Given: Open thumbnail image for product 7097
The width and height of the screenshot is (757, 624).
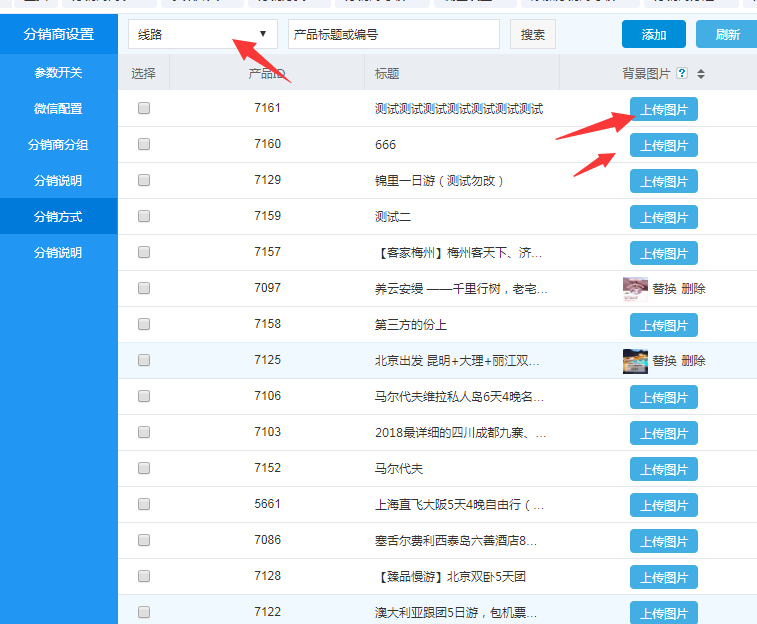Looking at the screenshot, I should coord(635,288).
